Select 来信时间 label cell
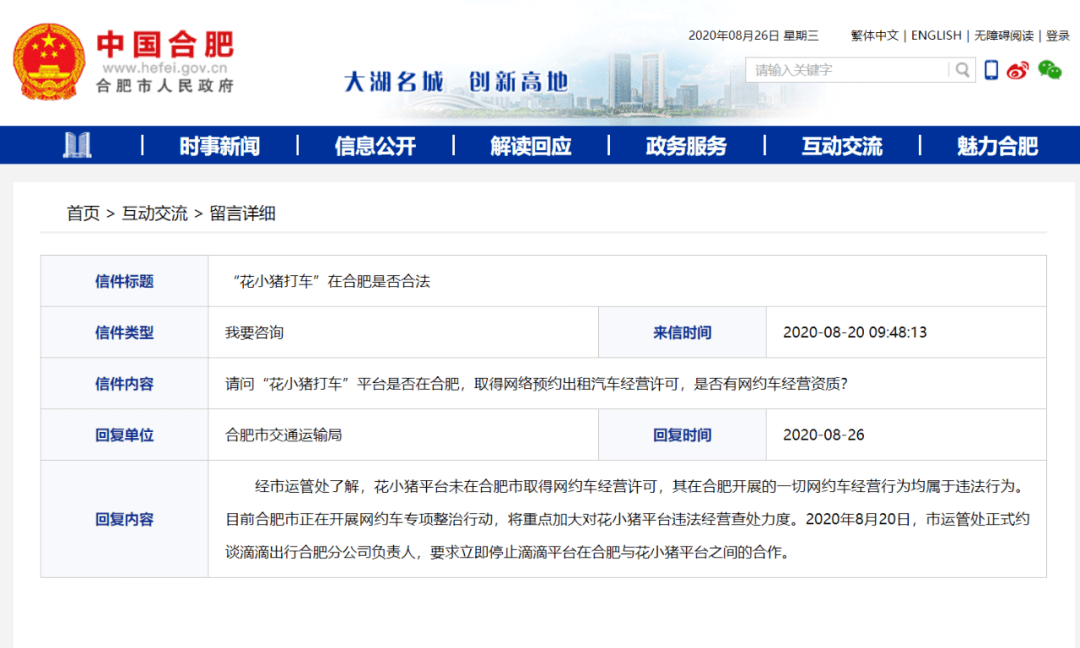 click(682, 333)
